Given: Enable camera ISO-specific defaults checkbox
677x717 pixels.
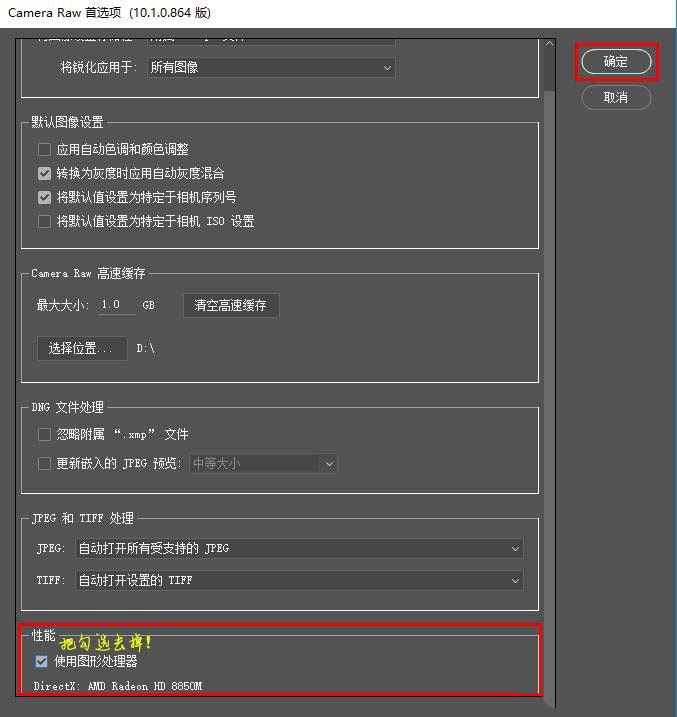Looking at the screenshot, I should (x=44, y=221).
